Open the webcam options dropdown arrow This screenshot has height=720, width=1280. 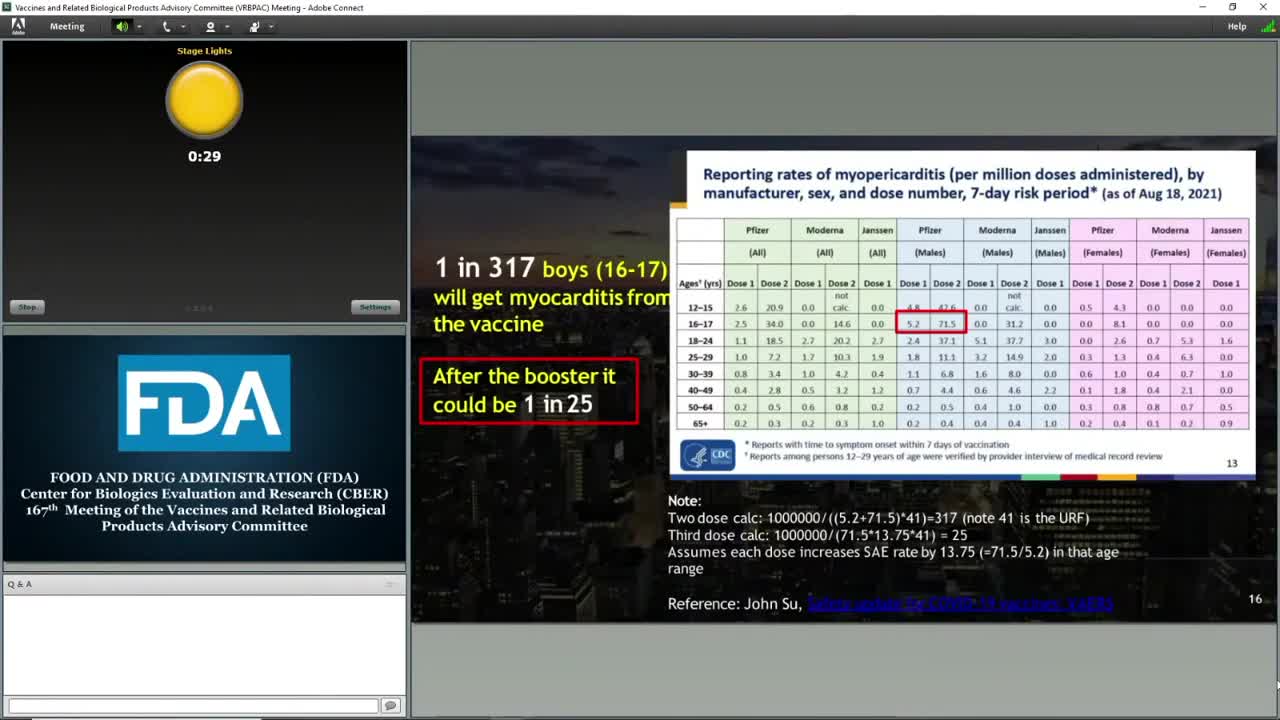tap(226, 27)
